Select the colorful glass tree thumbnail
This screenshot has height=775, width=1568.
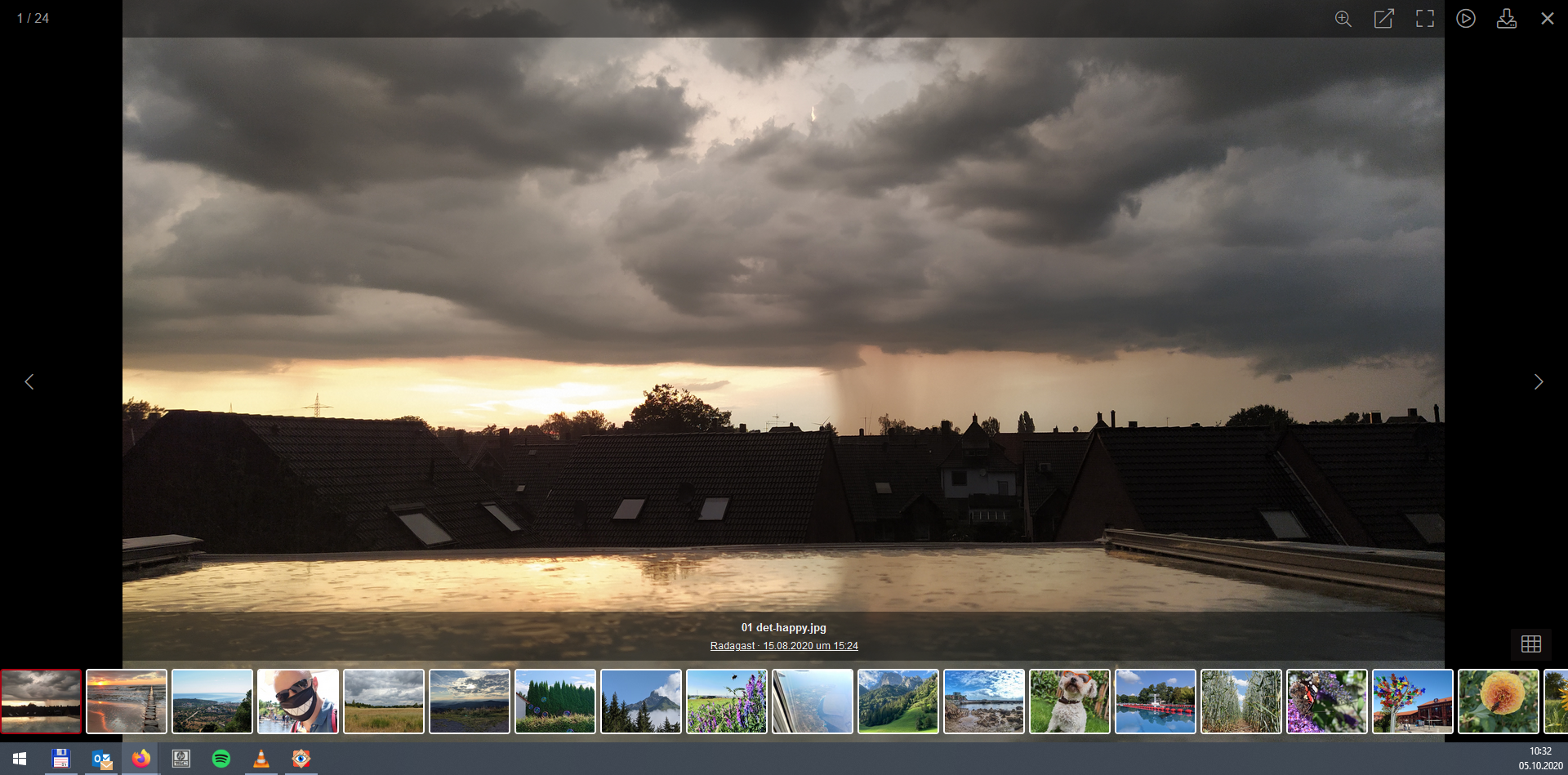point(1413,702)
